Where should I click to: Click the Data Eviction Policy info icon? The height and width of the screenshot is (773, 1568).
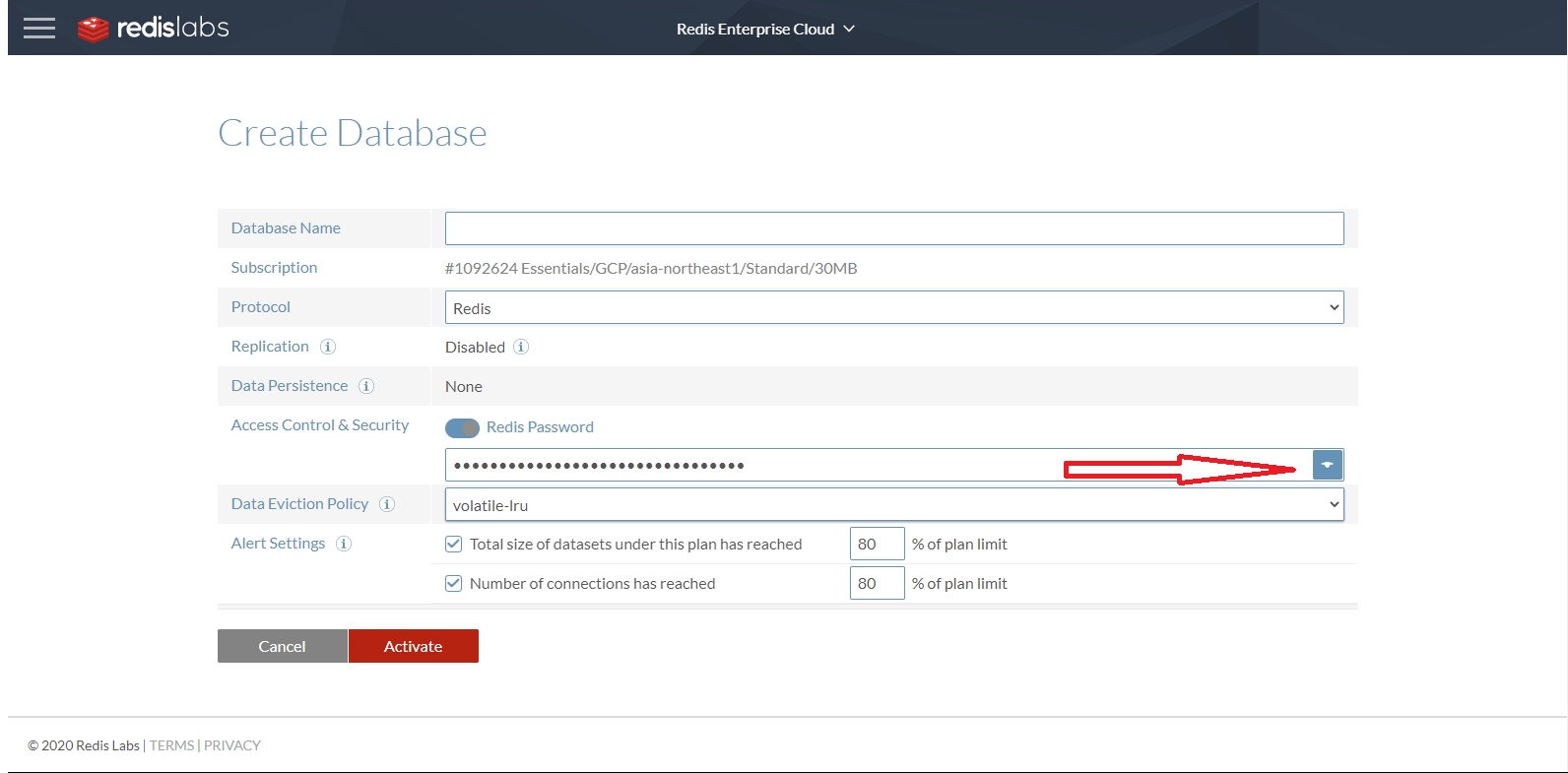pos(387,504)
